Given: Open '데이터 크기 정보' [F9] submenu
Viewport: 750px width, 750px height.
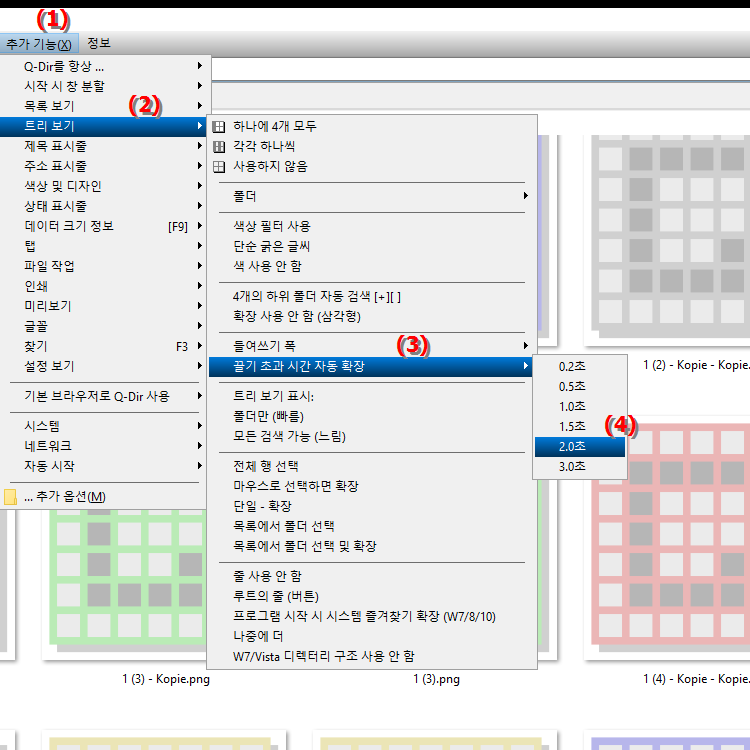Looking at the screenshot, I should (x=103, y=226).
